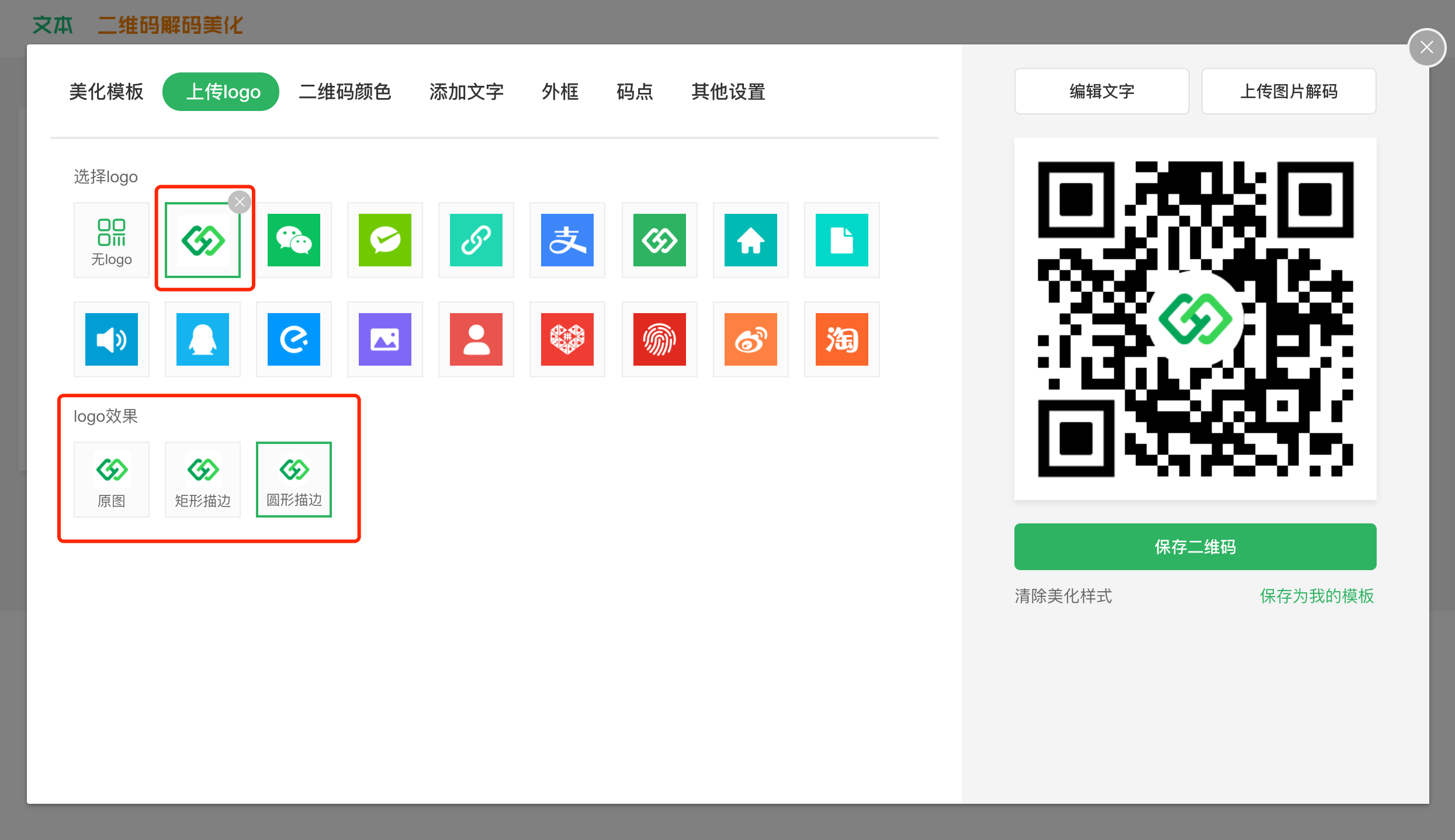Choose the Weibo logo
The width and height of the screenshot is (1455, 840).
tap(751, 339)
